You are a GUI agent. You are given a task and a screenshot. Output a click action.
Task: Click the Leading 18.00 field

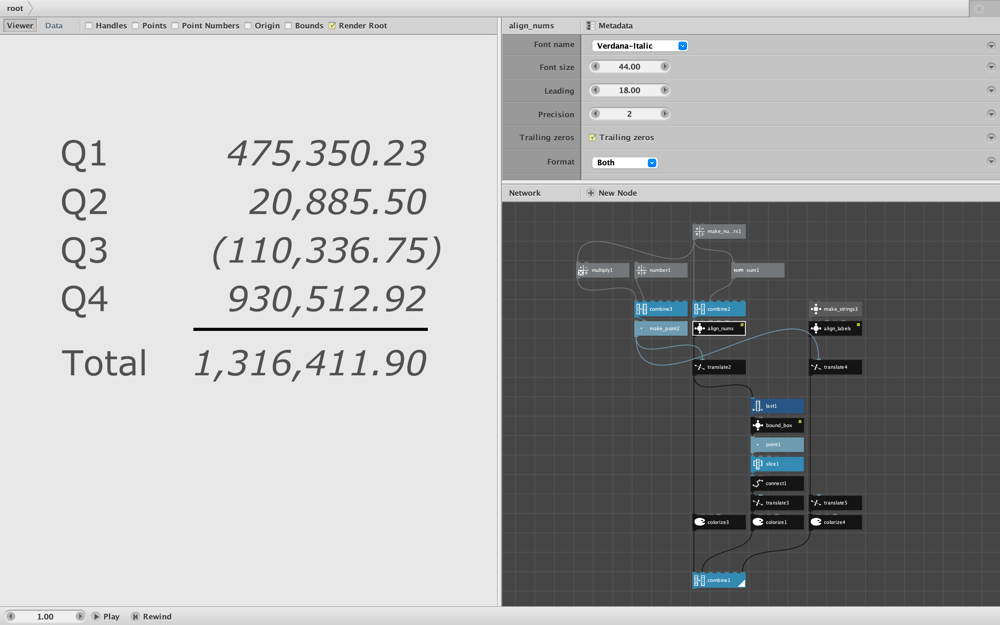[629, 90]
